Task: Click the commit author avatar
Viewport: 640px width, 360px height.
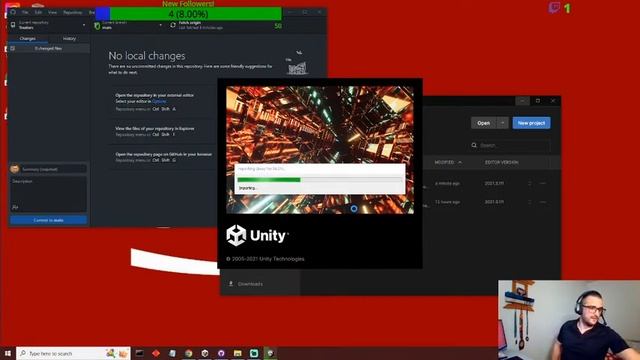Action: pos(15,169)
